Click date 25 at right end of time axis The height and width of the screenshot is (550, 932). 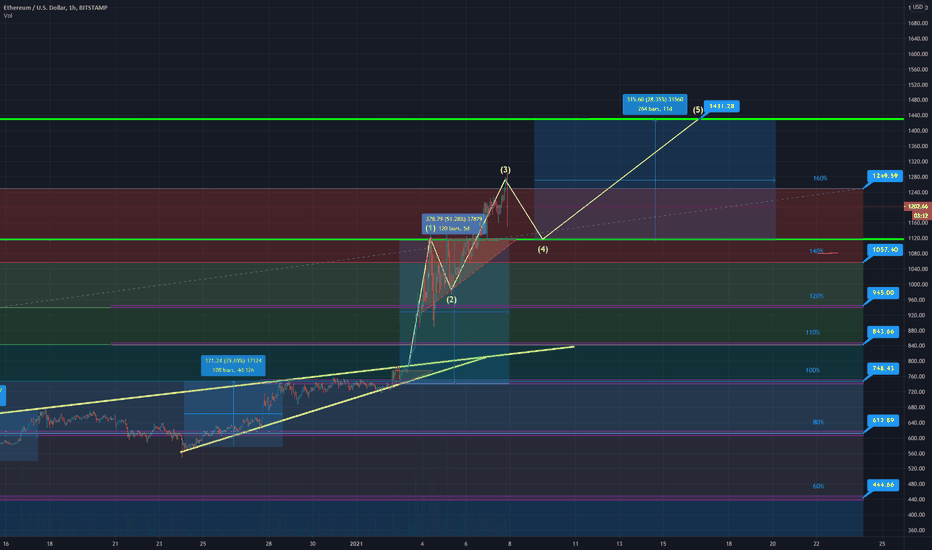[882, 543]
